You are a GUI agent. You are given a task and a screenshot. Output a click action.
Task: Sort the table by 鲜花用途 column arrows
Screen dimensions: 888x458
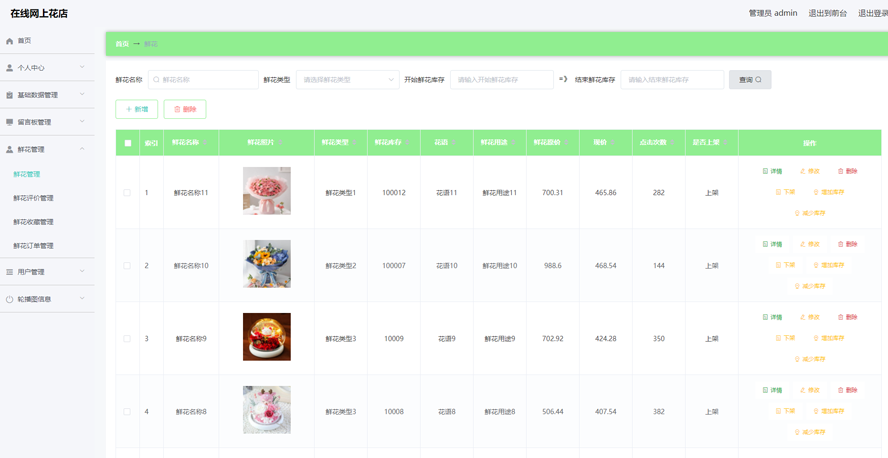(513, 143)
